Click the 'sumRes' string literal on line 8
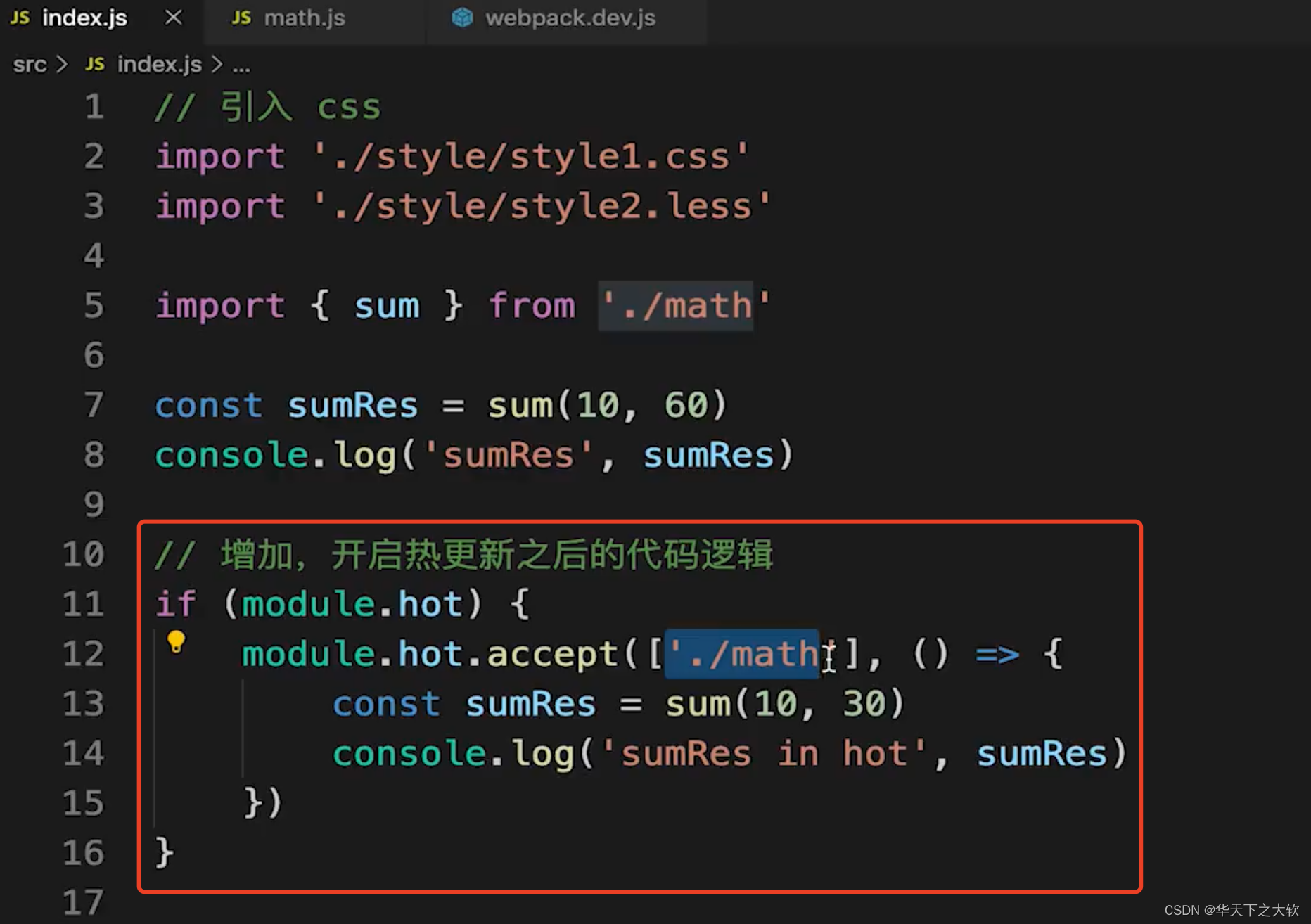The width and height of the screenshot is (1311, 924). [x=509, y=456]
